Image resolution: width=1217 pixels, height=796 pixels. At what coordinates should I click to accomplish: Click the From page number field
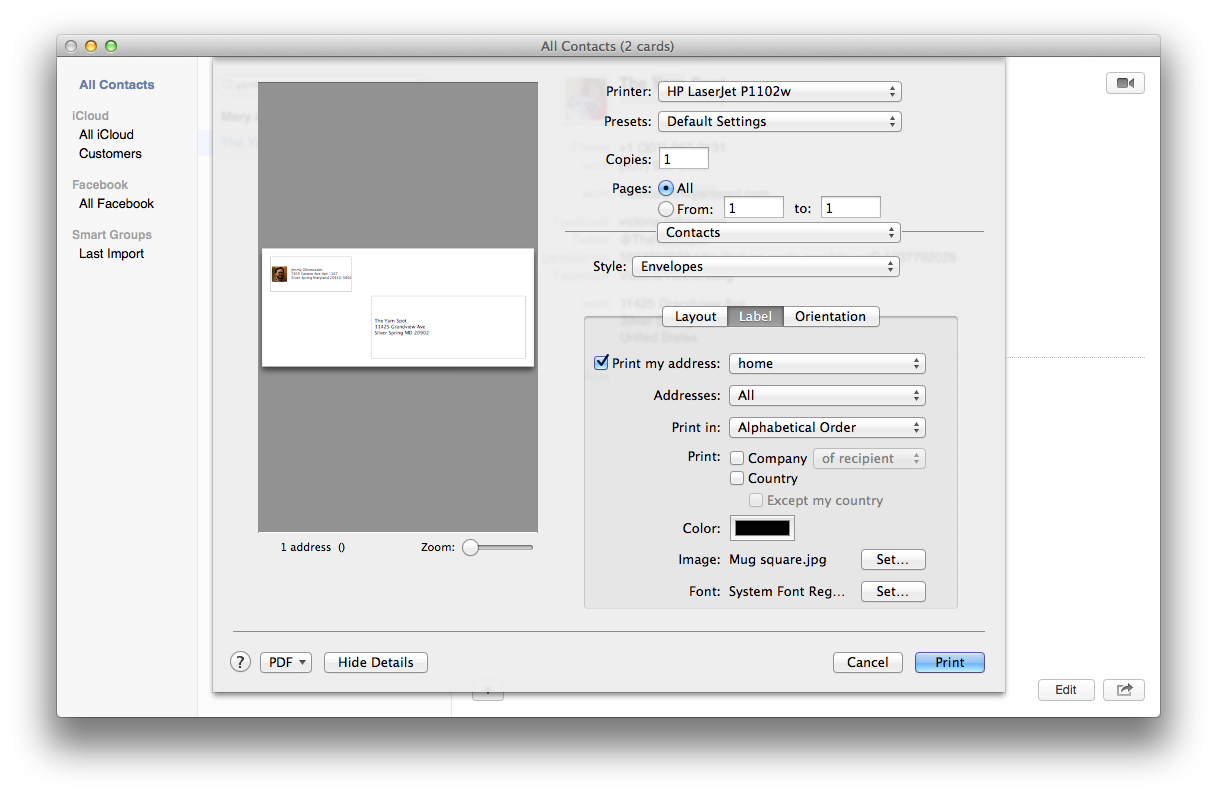(x=754, y=208)
